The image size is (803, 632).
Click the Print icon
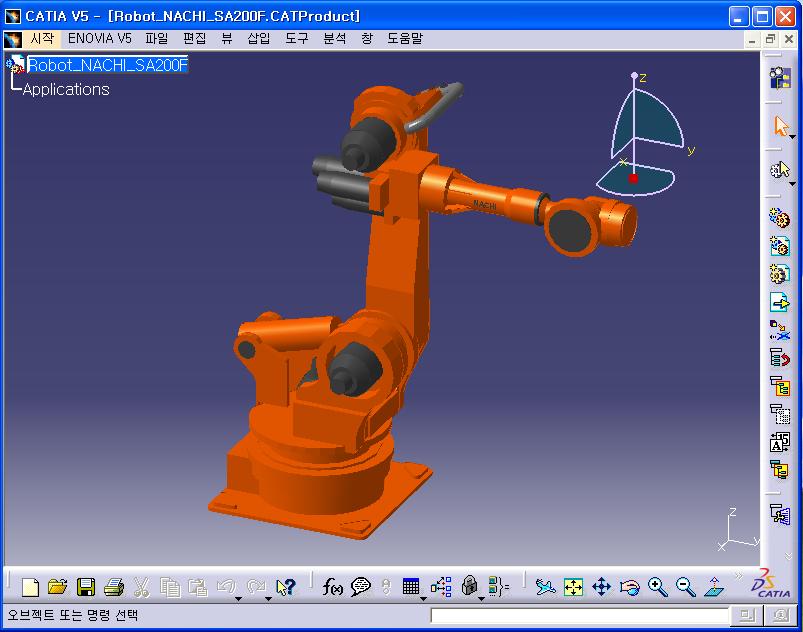click(114, 587)
